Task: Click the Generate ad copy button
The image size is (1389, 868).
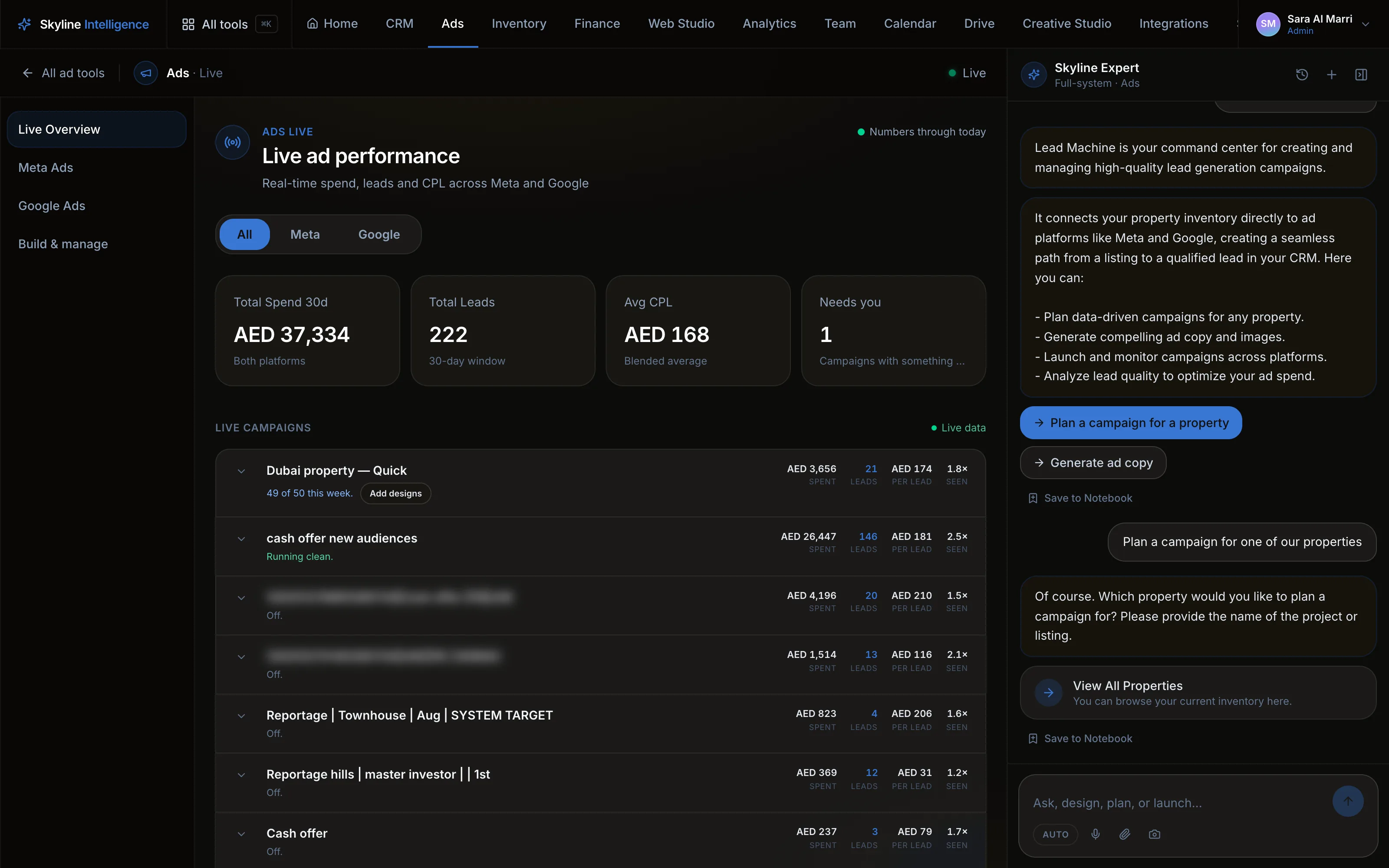Action: [x=1093, y=463]
